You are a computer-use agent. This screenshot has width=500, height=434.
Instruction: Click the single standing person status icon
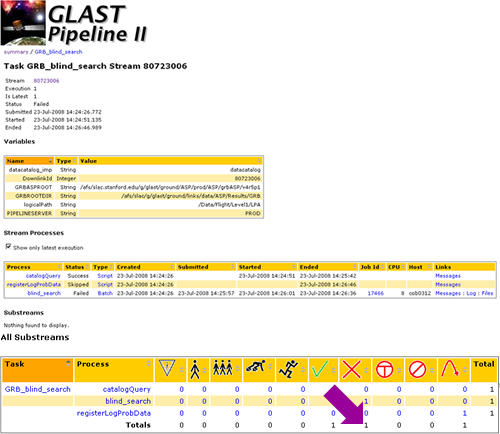[x=195, y=370]
